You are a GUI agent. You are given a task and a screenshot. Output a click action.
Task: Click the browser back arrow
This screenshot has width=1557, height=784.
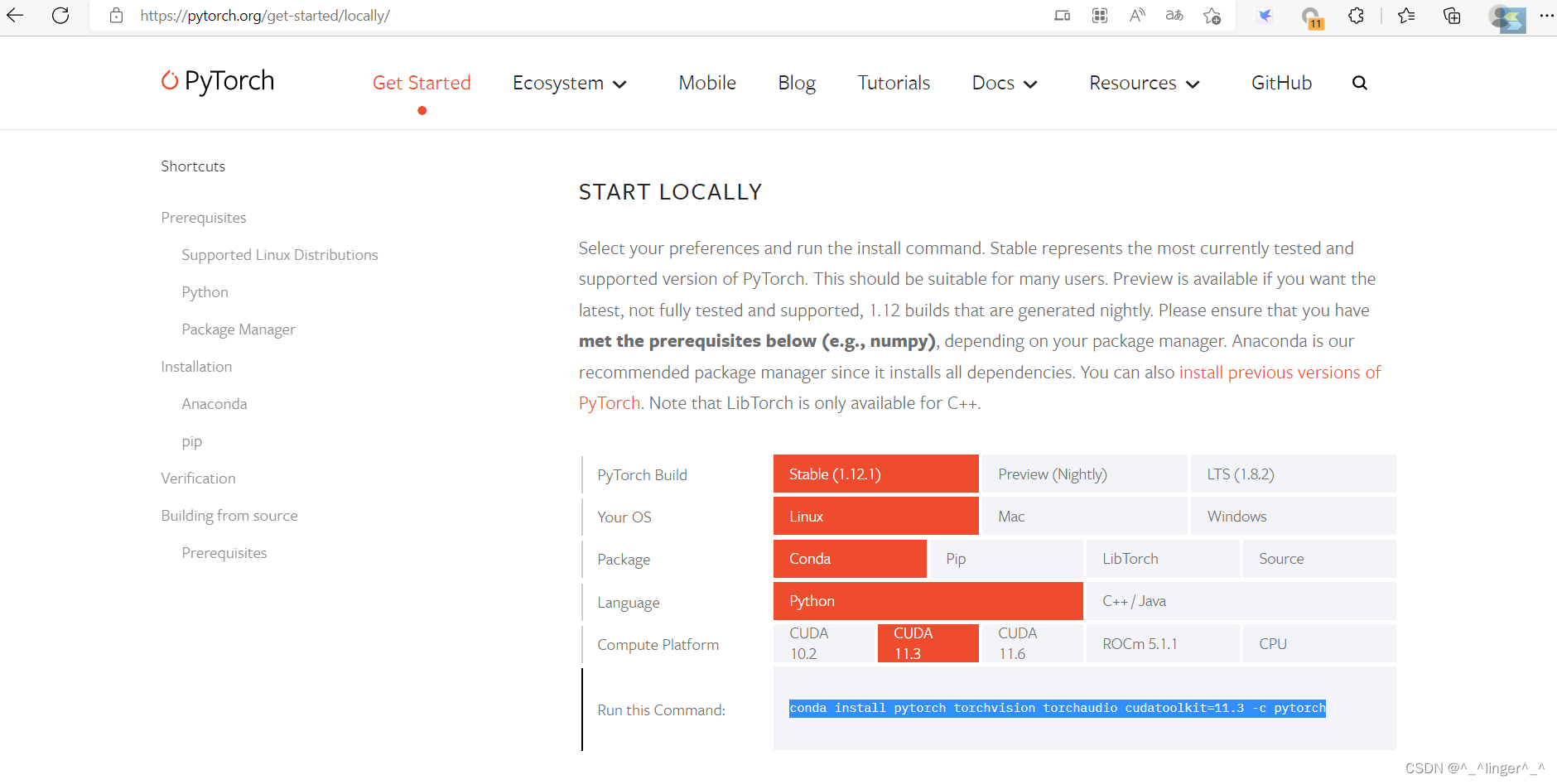(x=15, y=15)
